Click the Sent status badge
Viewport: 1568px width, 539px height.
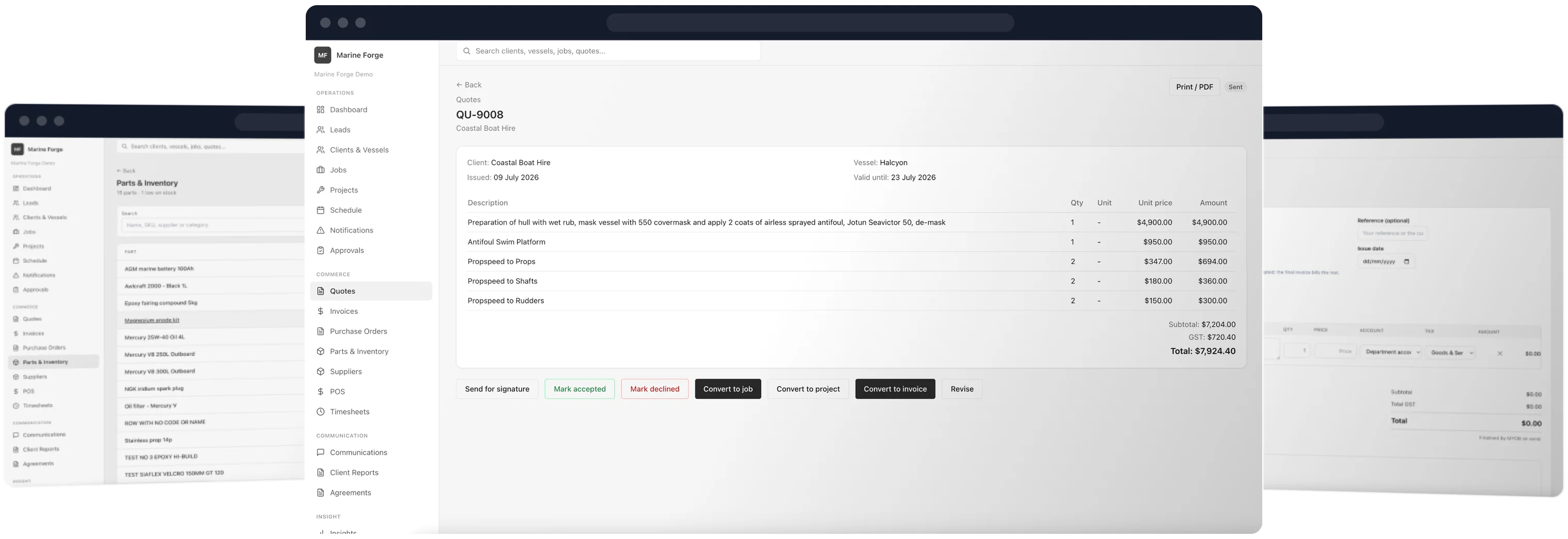pos(1235,87)
